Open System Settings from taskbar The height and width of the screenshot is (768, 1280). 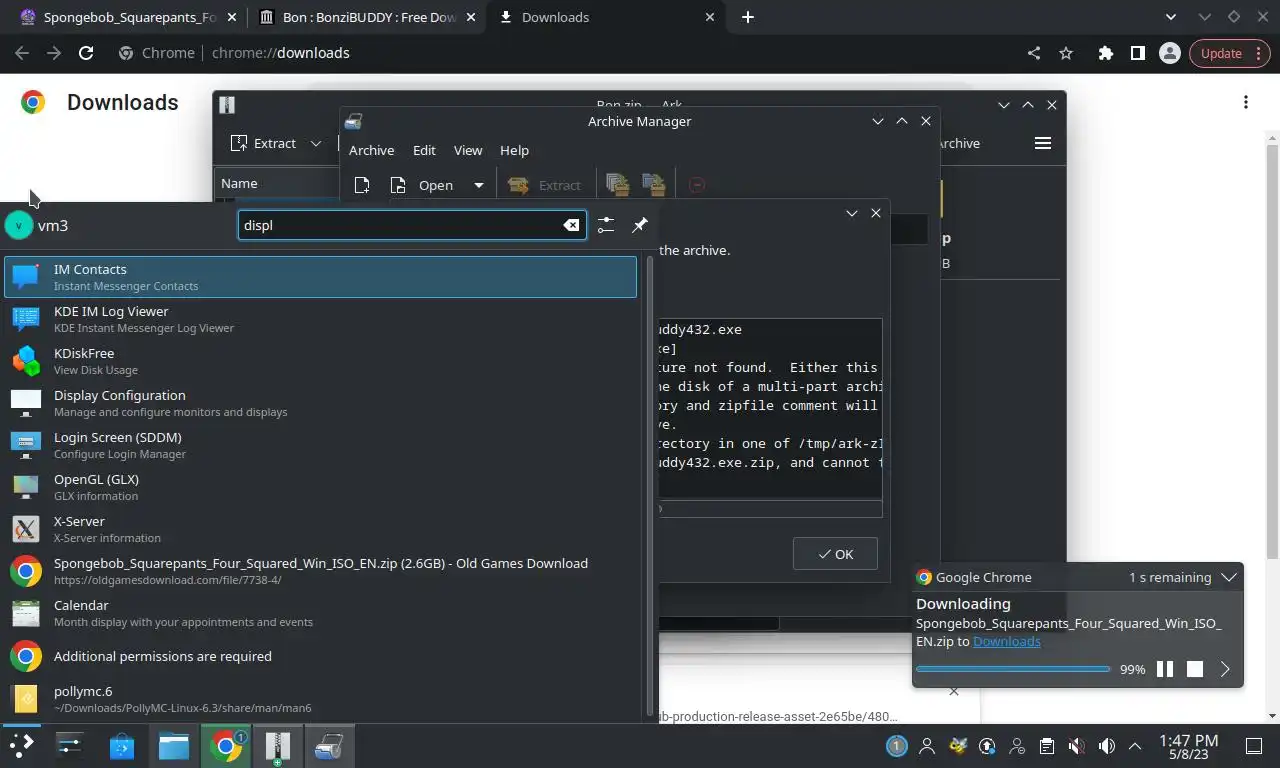(69, 745)
